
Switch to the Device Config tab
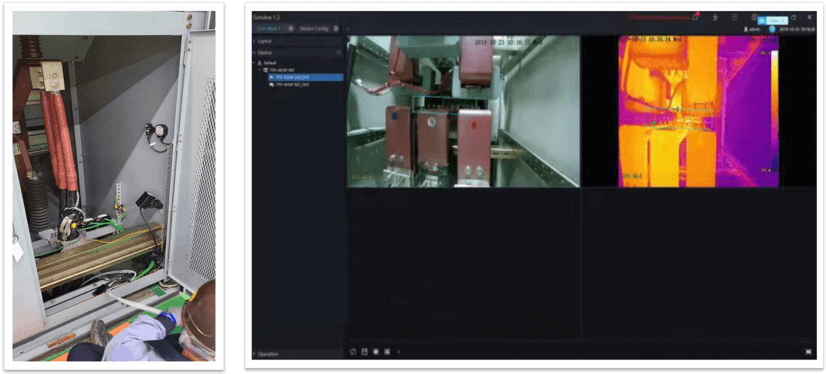point(314,28)
